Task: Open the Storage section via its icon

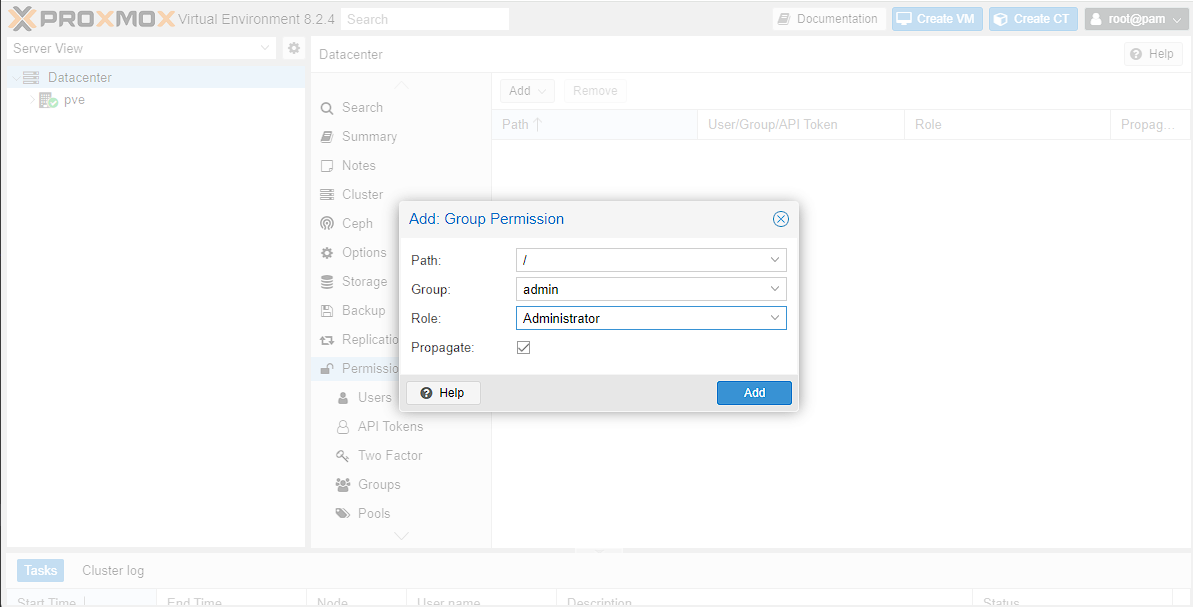Action: 327,281
